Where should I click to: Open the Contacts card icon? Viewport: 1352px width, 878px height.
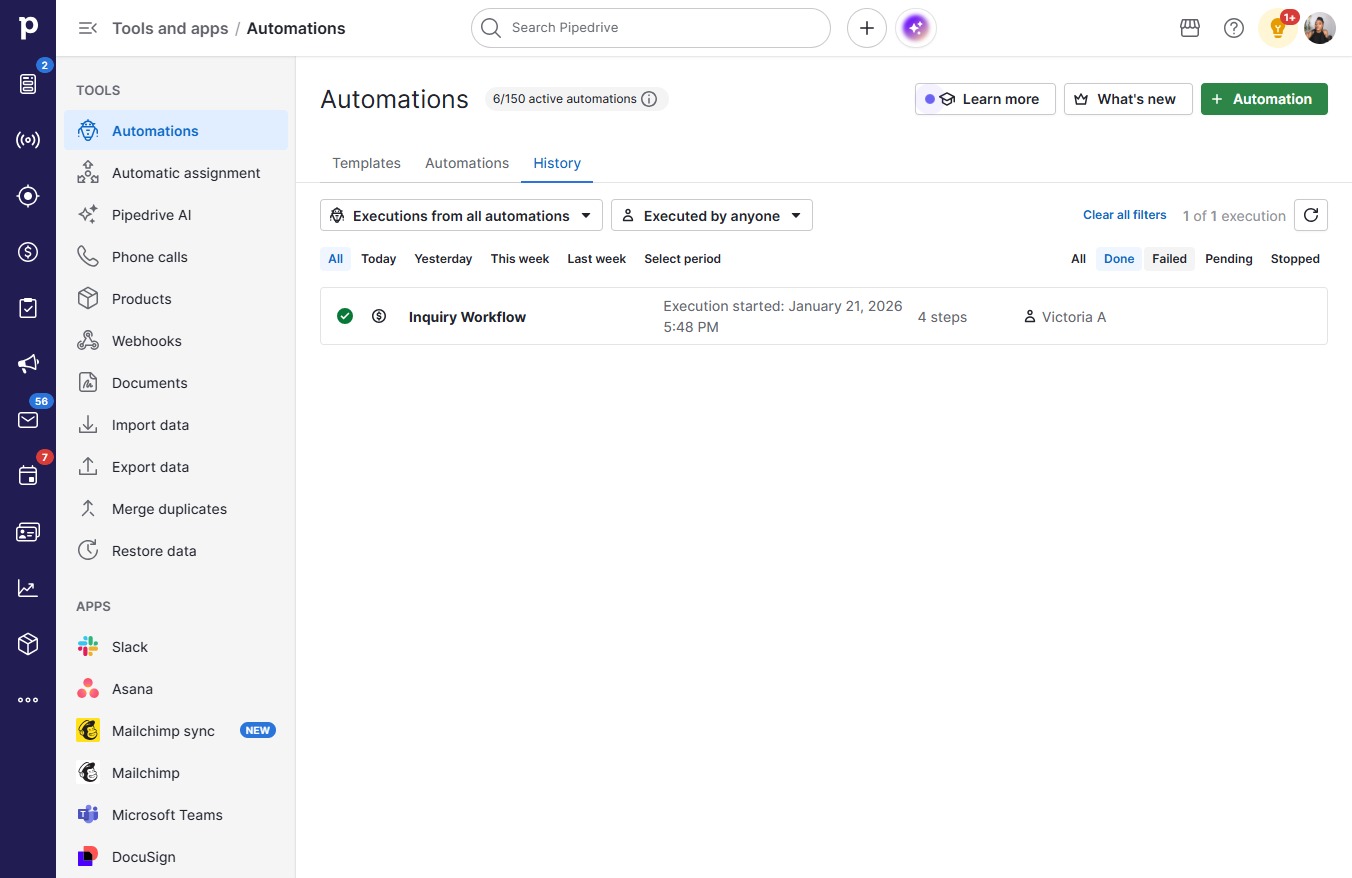[x=28, y=532]
